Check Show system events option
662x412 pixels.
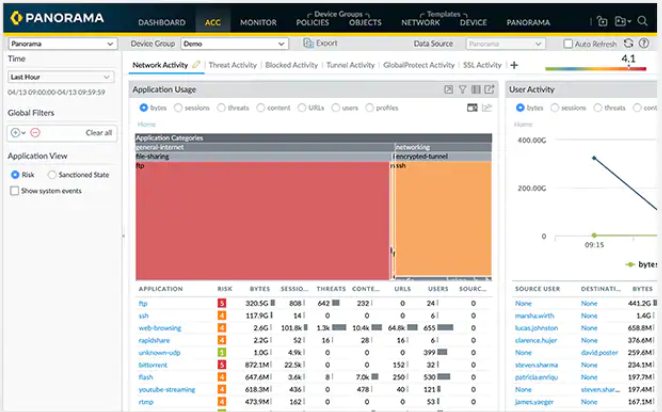[15, 190]
